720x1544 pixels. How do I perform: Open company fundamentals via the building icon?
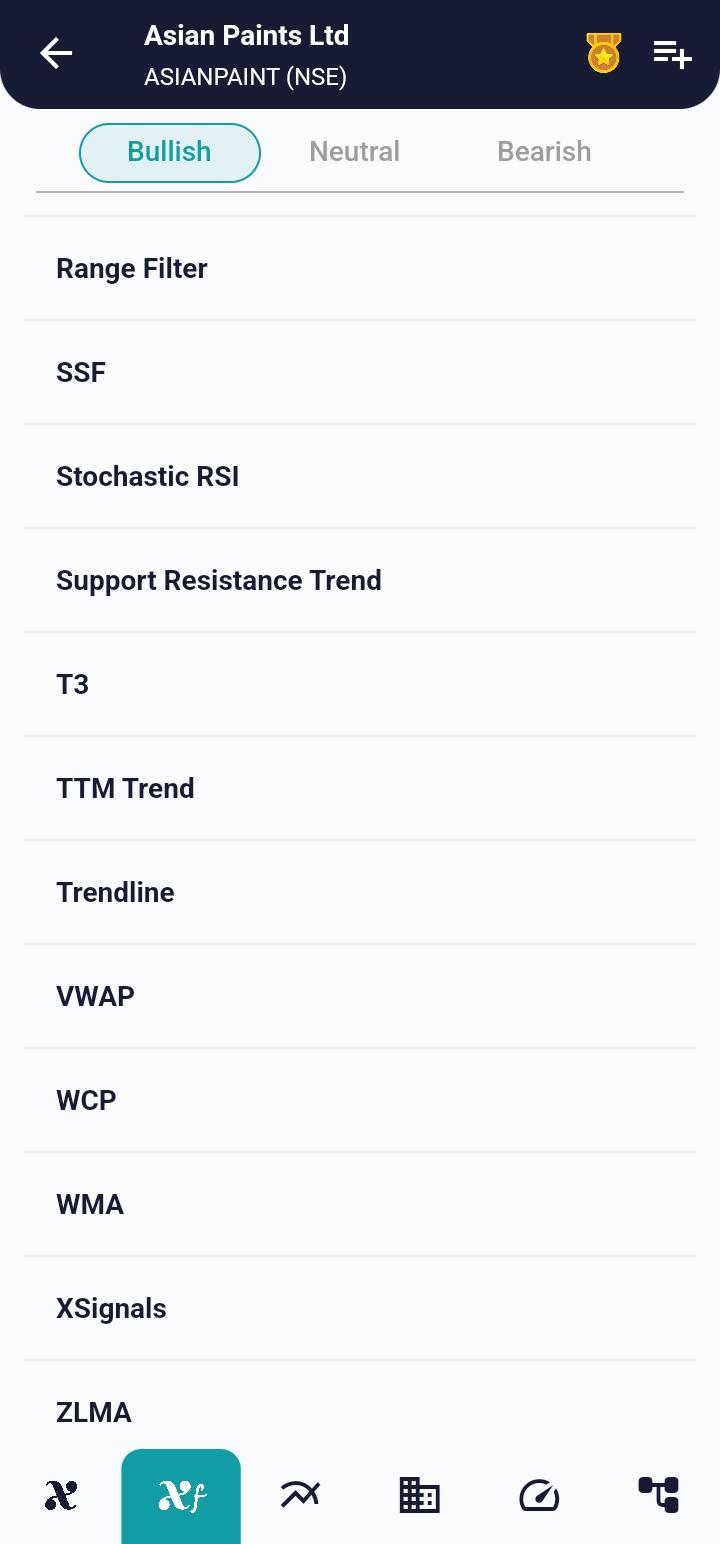coord(419,1494)
